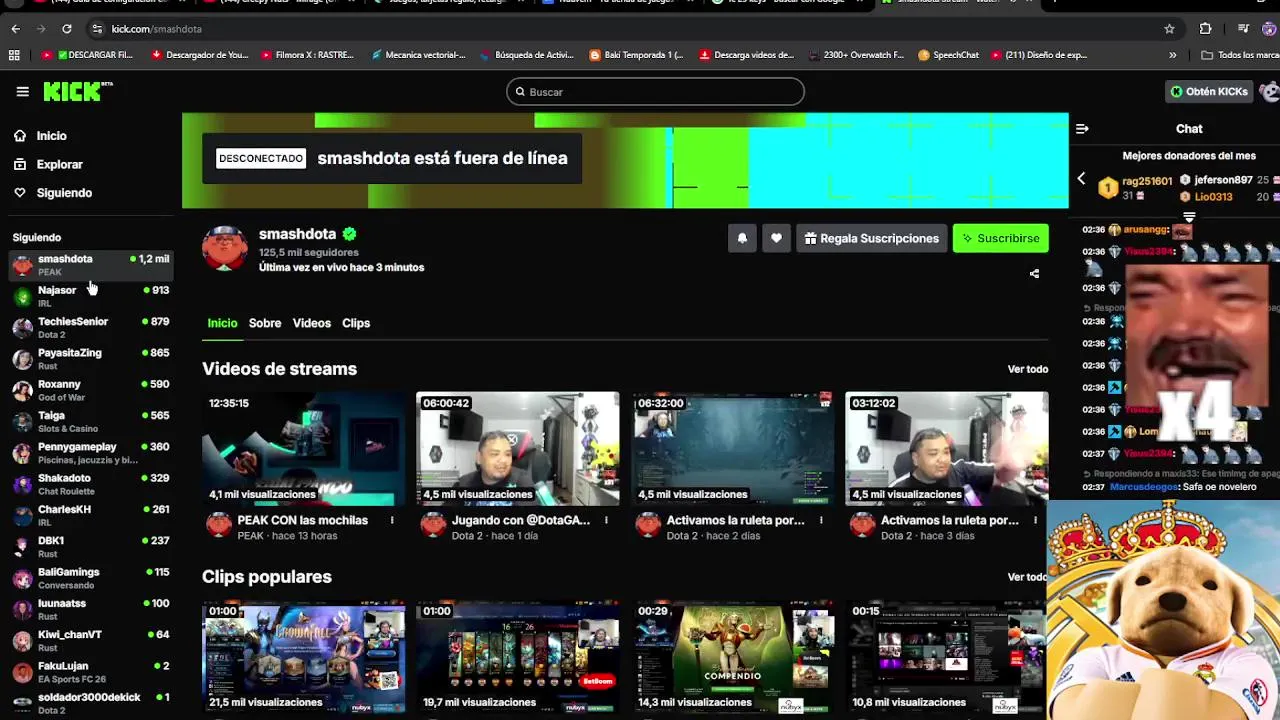1280x720 pixels.
Task: Open Kiwi_chanVT channel in the sidebar
Action: click(90, 640)
